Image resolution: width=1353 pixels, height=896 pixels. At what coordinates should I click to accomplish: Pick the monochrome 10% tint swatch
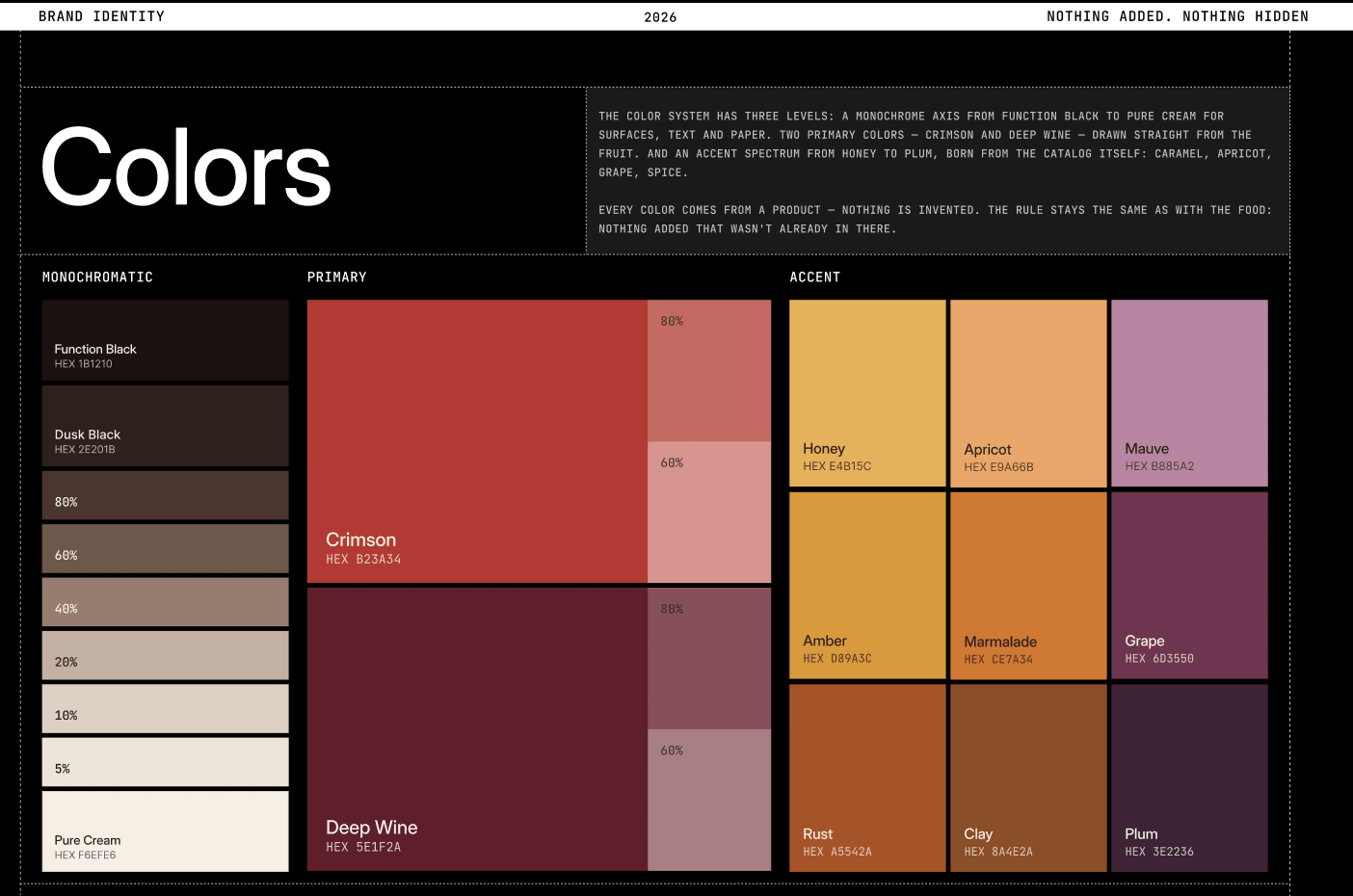tap(165, 709)
